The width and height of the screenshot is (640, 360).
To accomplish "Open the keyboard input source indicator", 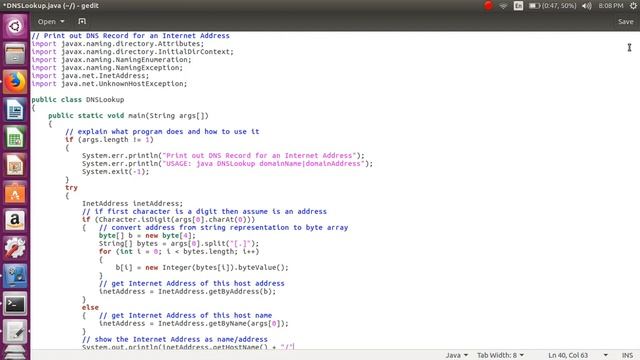I will click(518, 6).
